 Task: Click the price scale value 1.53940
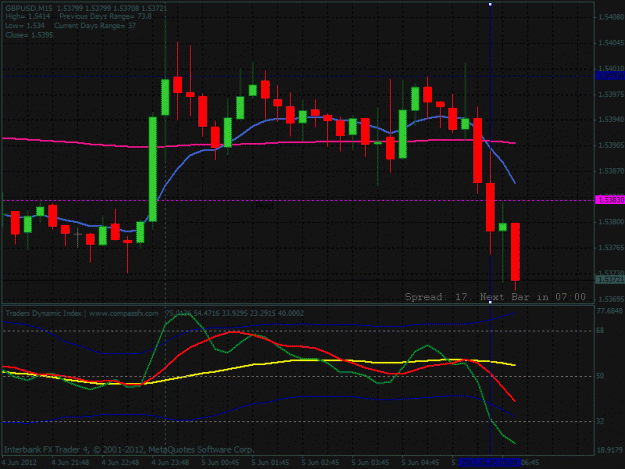pos(611,120)
